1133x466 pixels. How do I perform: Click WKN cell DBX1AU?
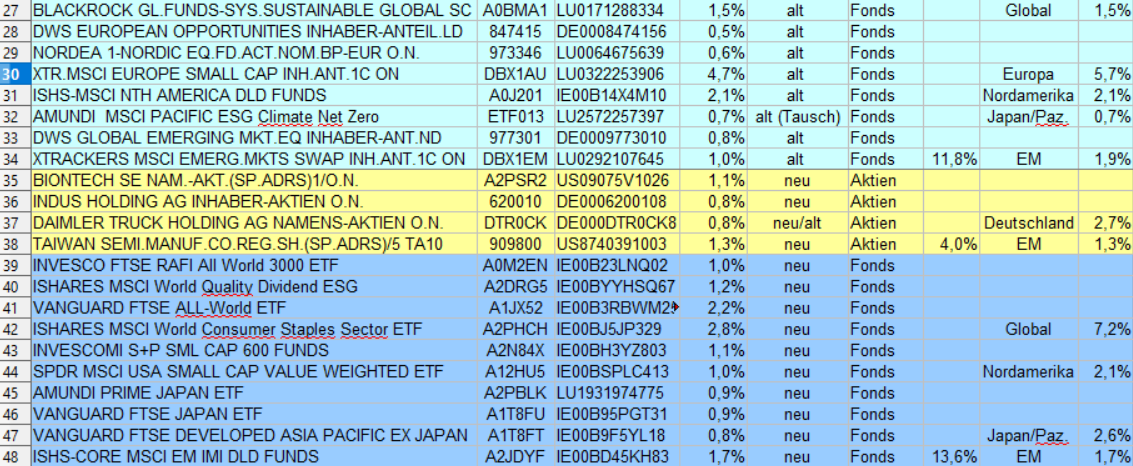[515, 74]
